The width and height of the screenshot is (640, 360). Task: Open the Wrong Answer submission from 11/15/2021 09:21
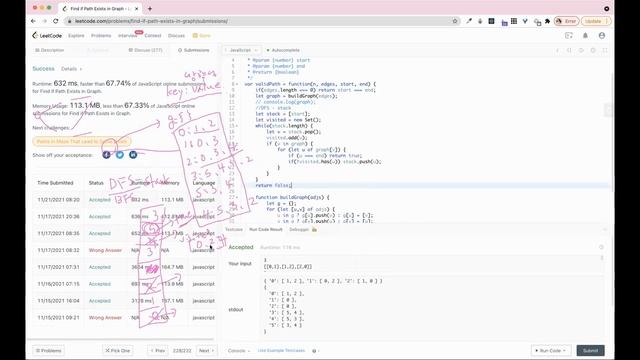pyautogui.click(x=105, y=318)
